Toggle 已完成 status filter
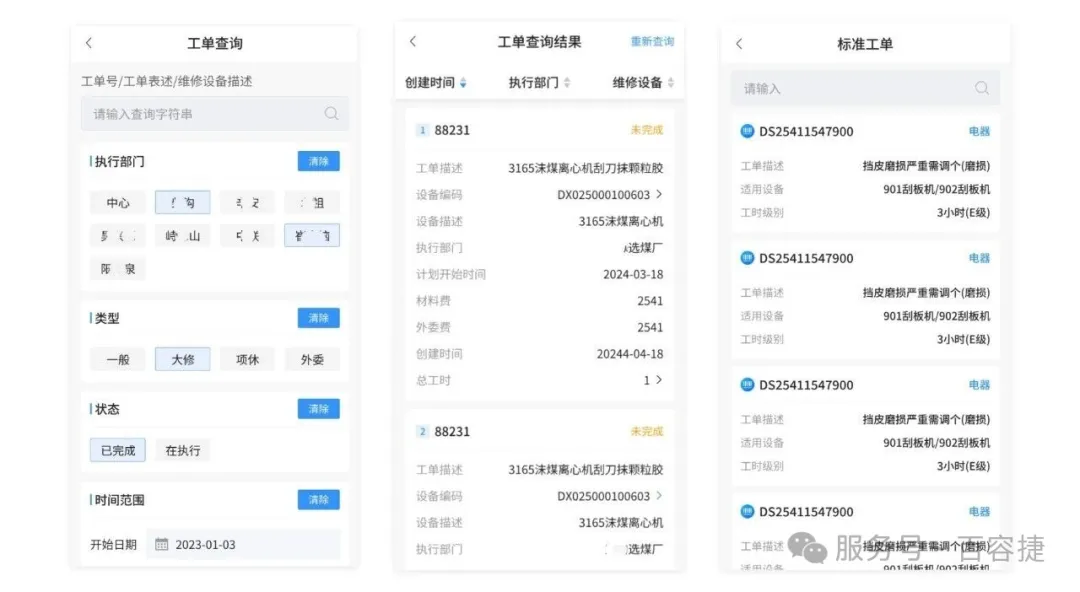This screenshot has height=592, width=1080. click(x=117, y=450)
